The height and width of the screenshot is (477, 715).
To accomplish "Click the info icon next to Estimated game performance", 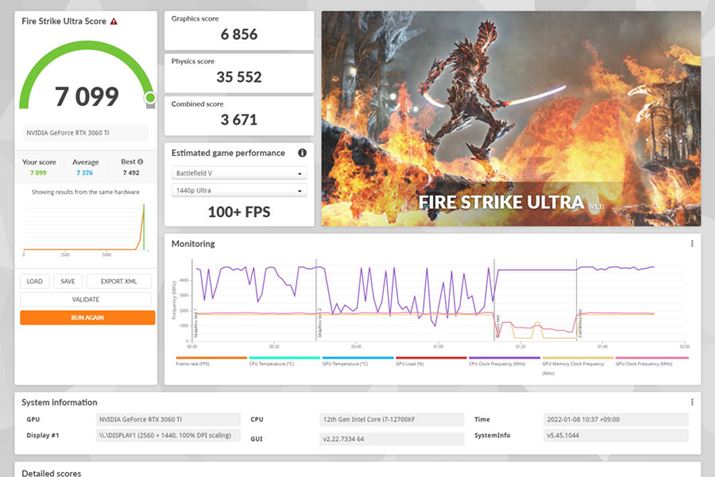I will 302,153.
